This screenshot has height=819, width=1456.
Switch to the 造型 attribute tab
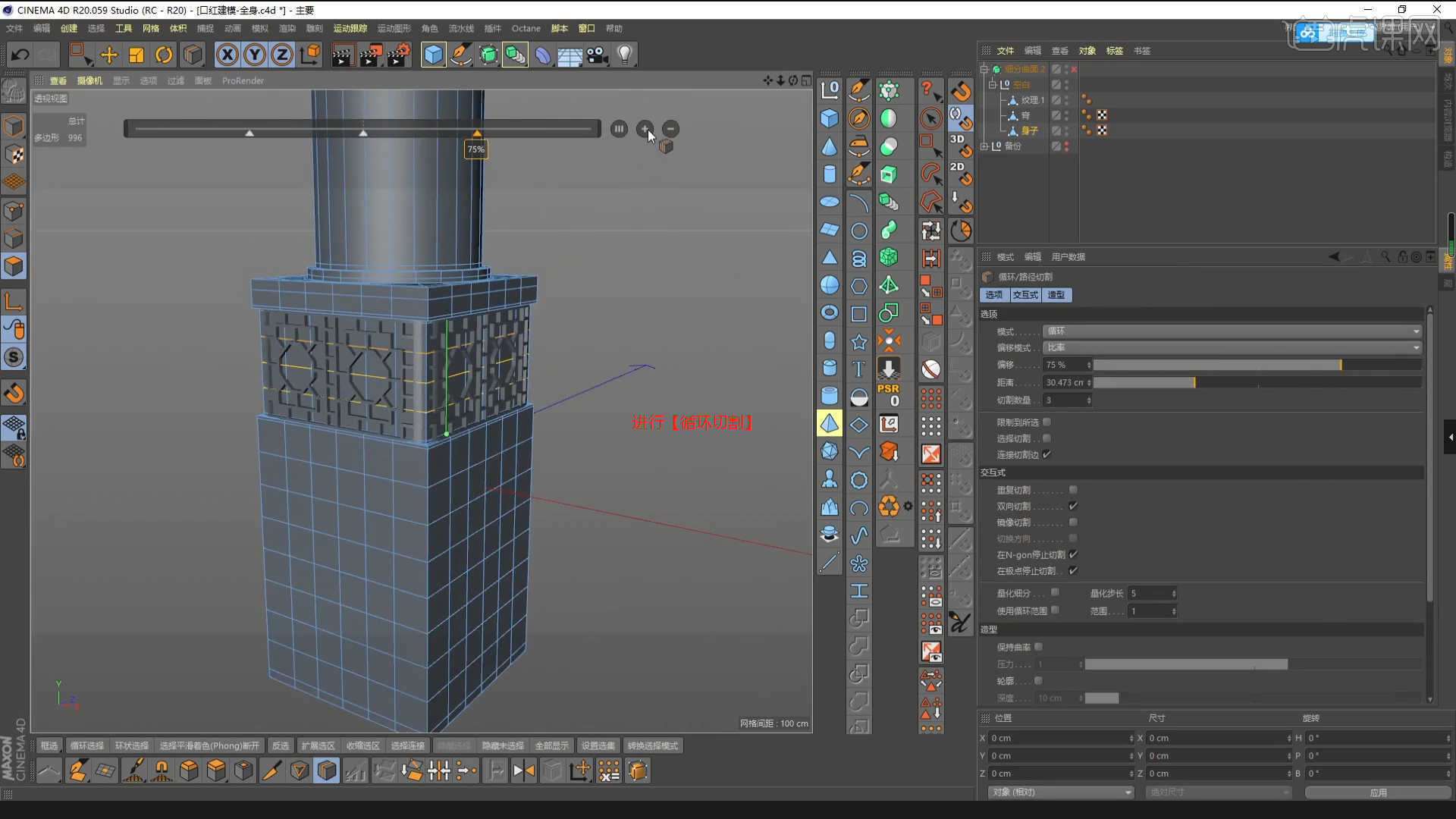pos(1056,295)
